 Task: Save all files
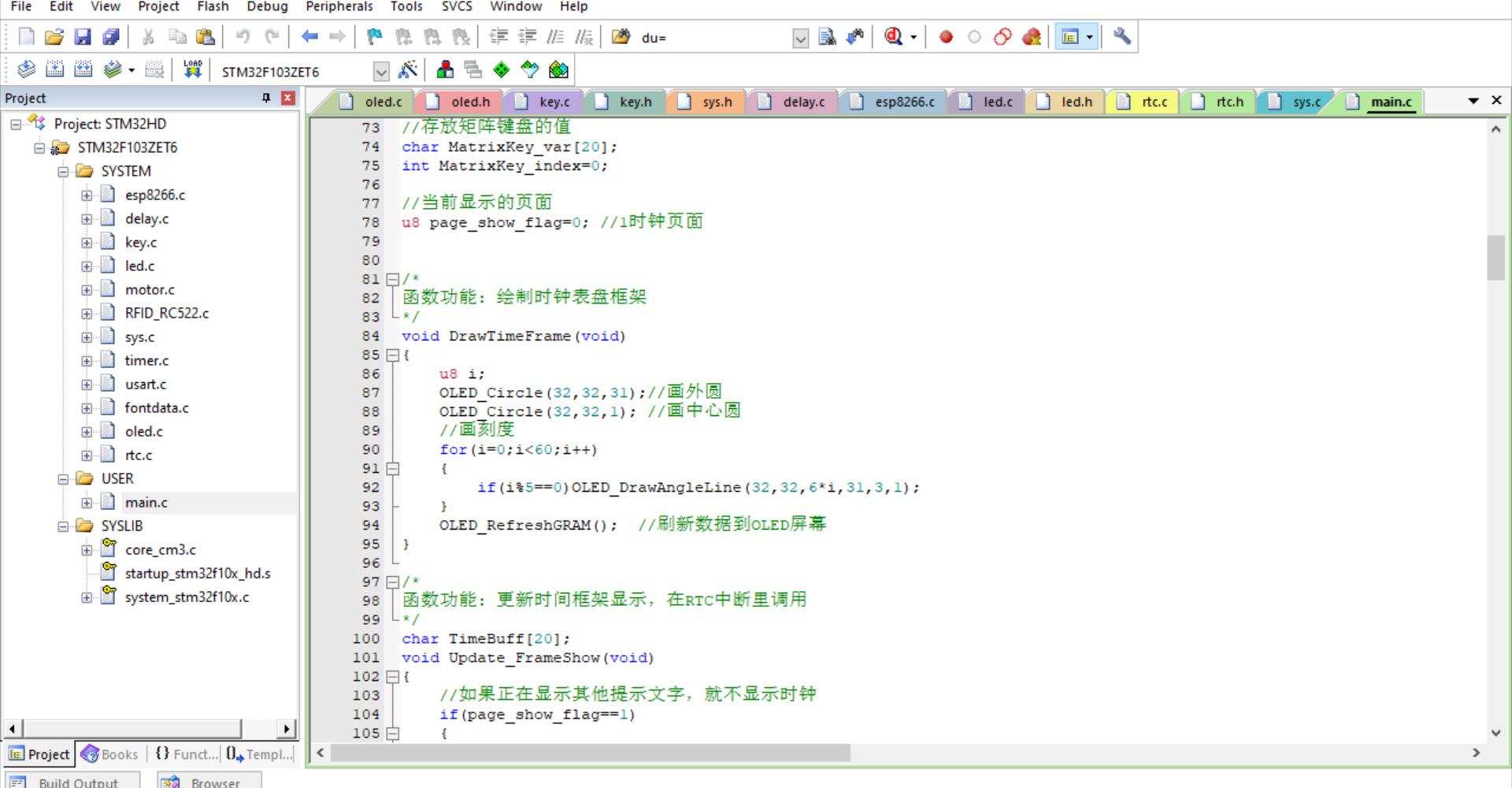click(111, 37)
